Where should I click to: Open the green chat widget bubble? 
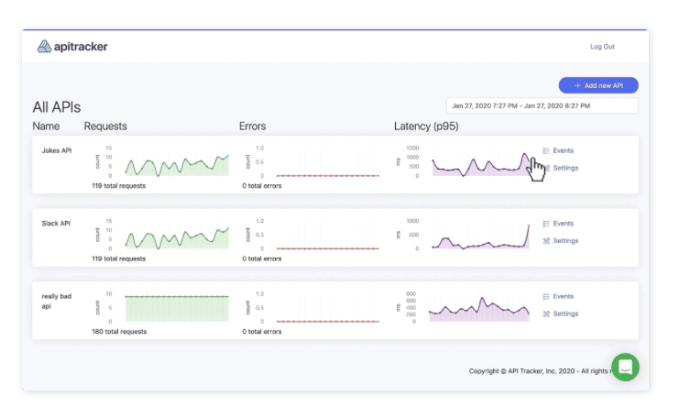(x=625, y=367)
